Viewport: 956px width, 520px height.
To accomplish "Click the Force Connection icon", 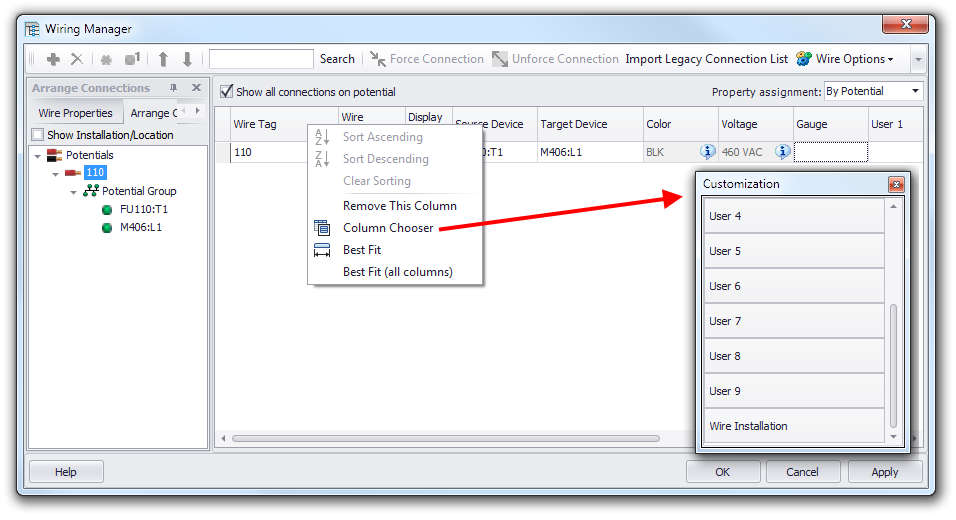I will (x=377, y=59).
